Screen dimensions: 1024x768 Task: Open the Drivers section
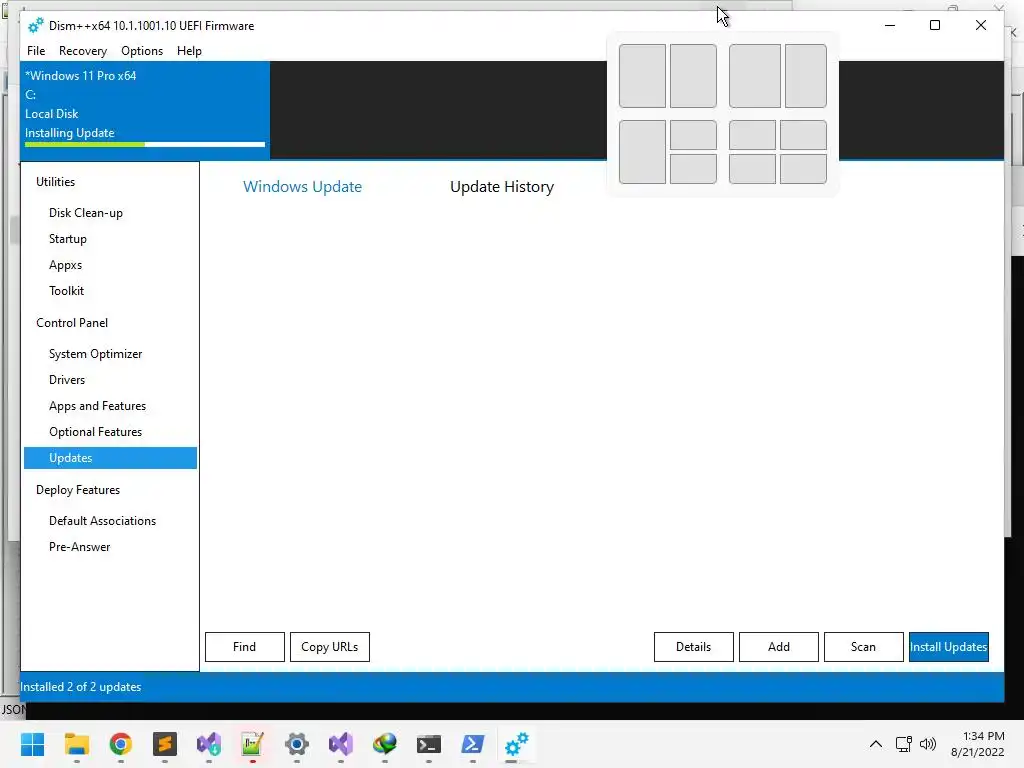67,380
